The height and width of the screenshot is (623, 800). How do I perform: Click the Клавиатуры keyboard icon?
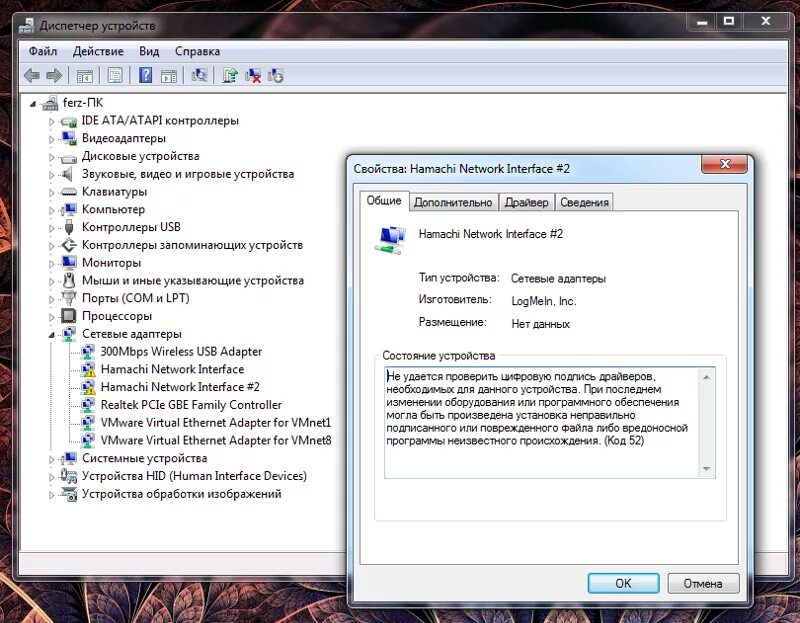pyautogui.click(x=68, y=192)
